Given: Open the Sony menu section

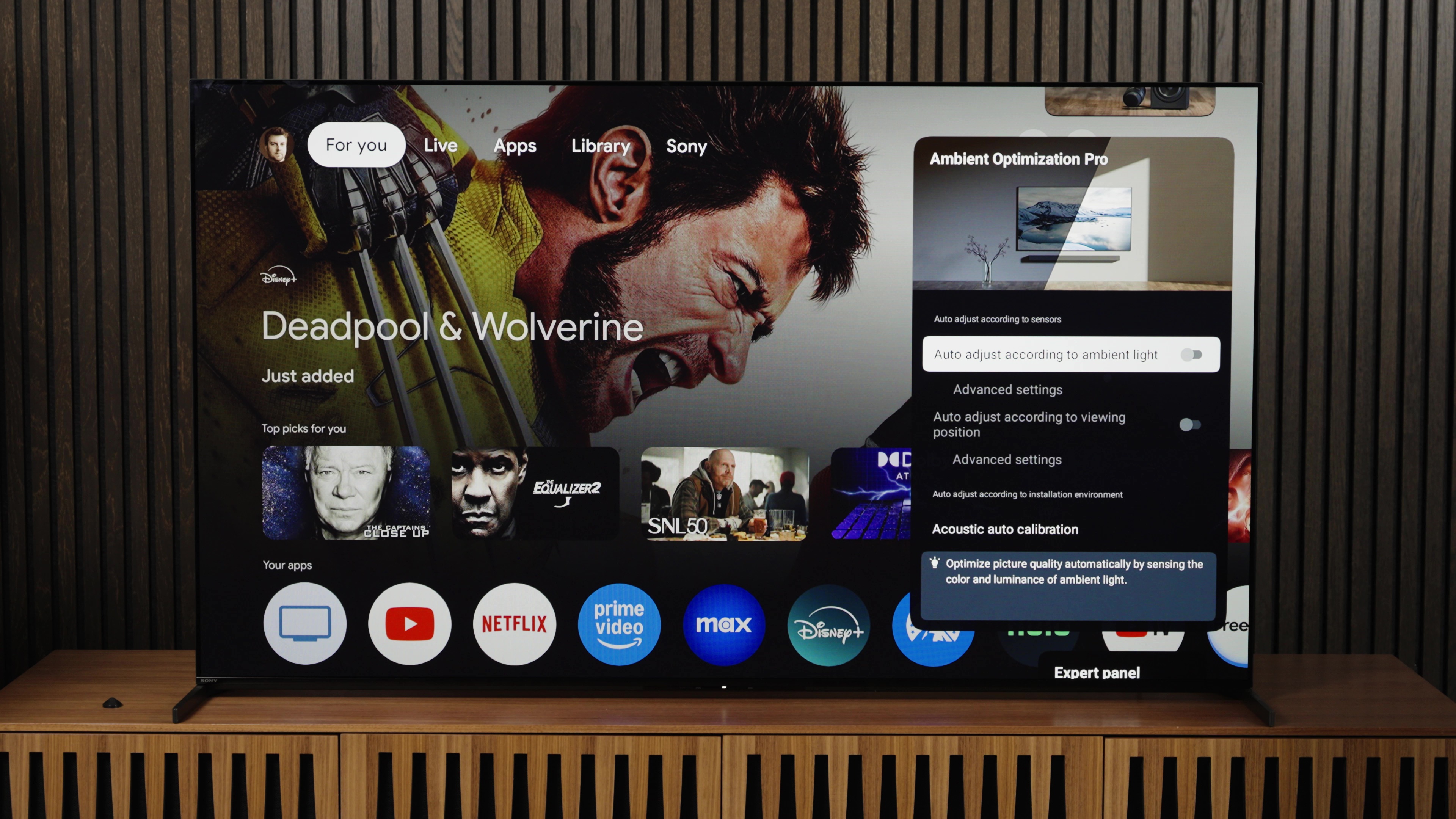Looking at the screenshot, I should [687, 145].
